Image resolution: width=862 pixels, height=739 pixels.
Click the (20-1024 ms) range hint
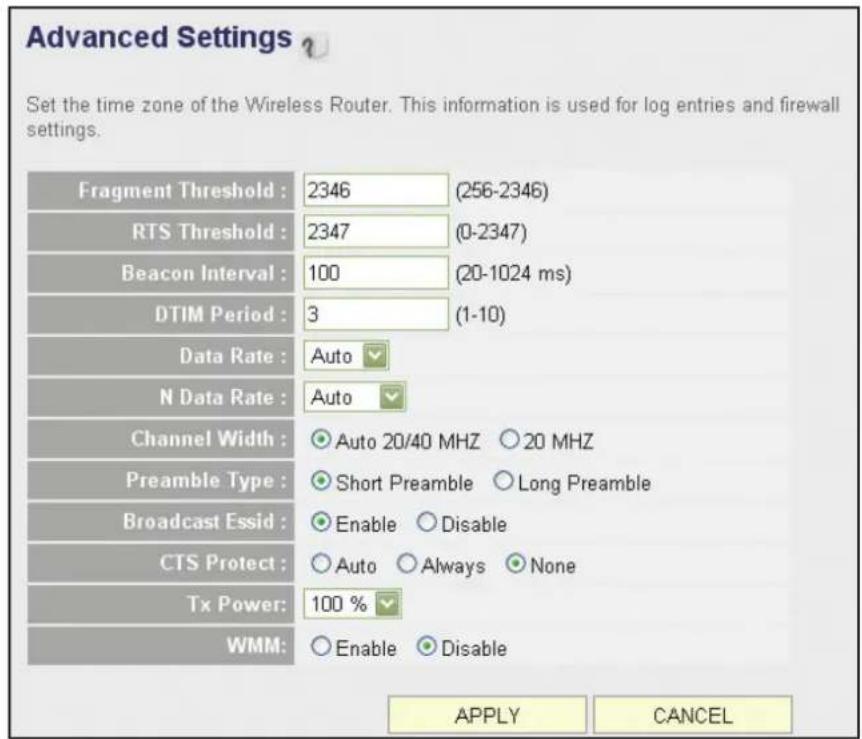tap(513, 273)
